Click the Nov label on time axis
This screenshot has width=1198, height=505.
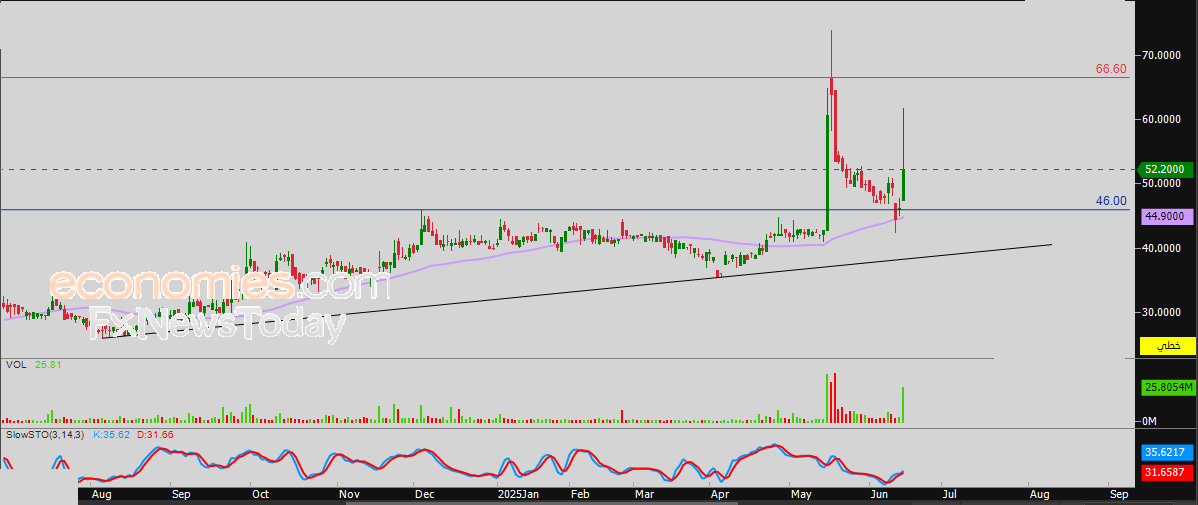coord(349,494)
